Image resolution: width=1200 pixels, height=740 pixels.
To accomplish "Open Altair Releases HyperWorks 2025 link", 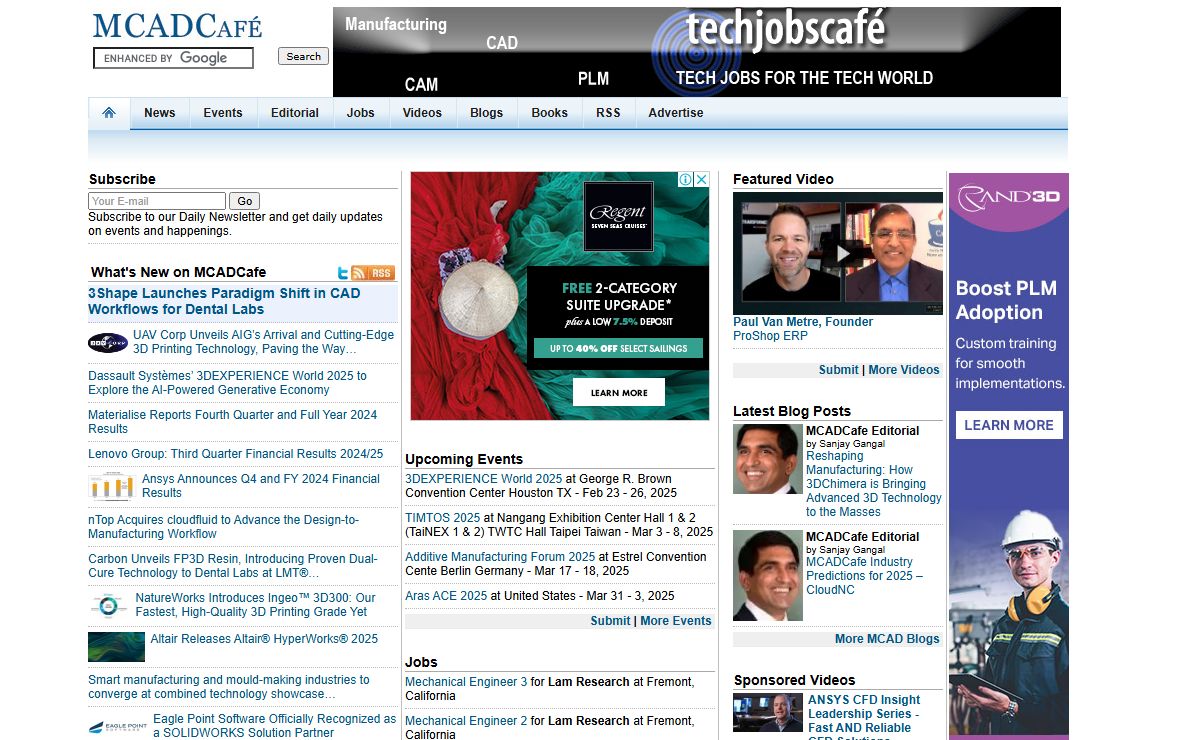I will pos(265,639).
